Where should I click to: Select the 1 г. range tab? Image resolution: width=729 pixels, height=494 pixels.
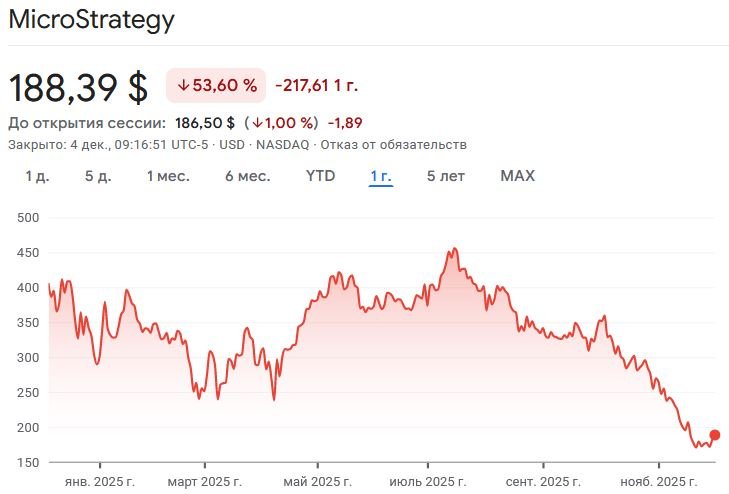coord(381,176)
